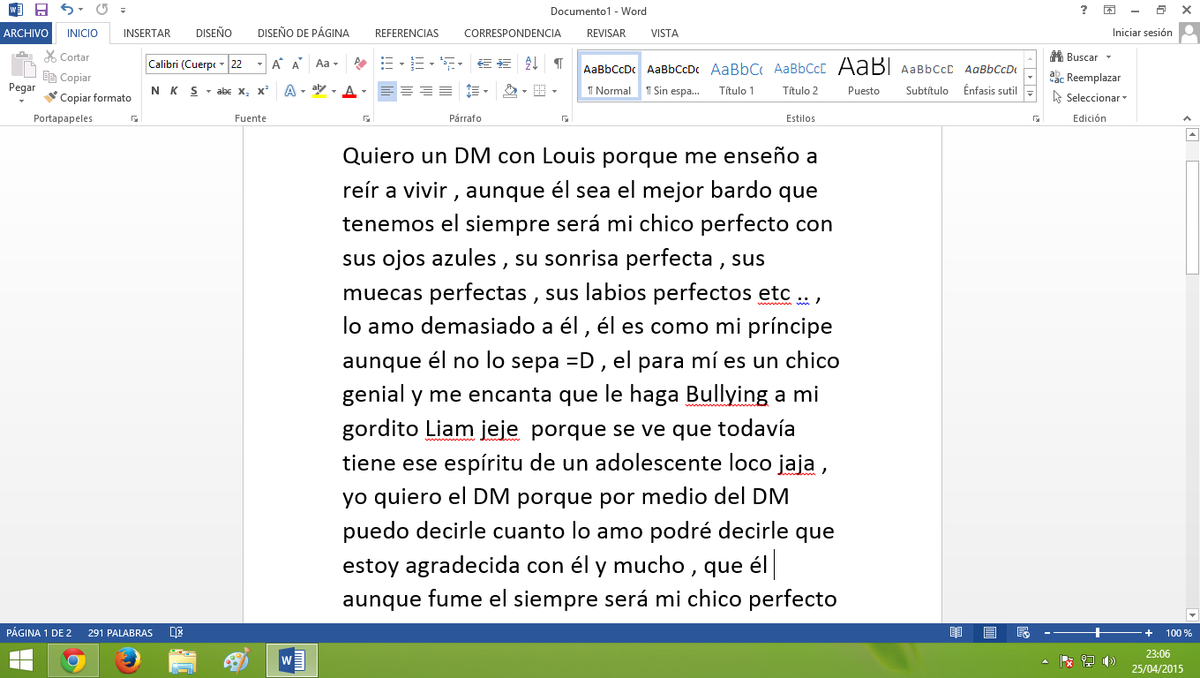Switch to the INSERTAR tab
This screenshot has height=678, width=1200.
click(x=147, y=33)
